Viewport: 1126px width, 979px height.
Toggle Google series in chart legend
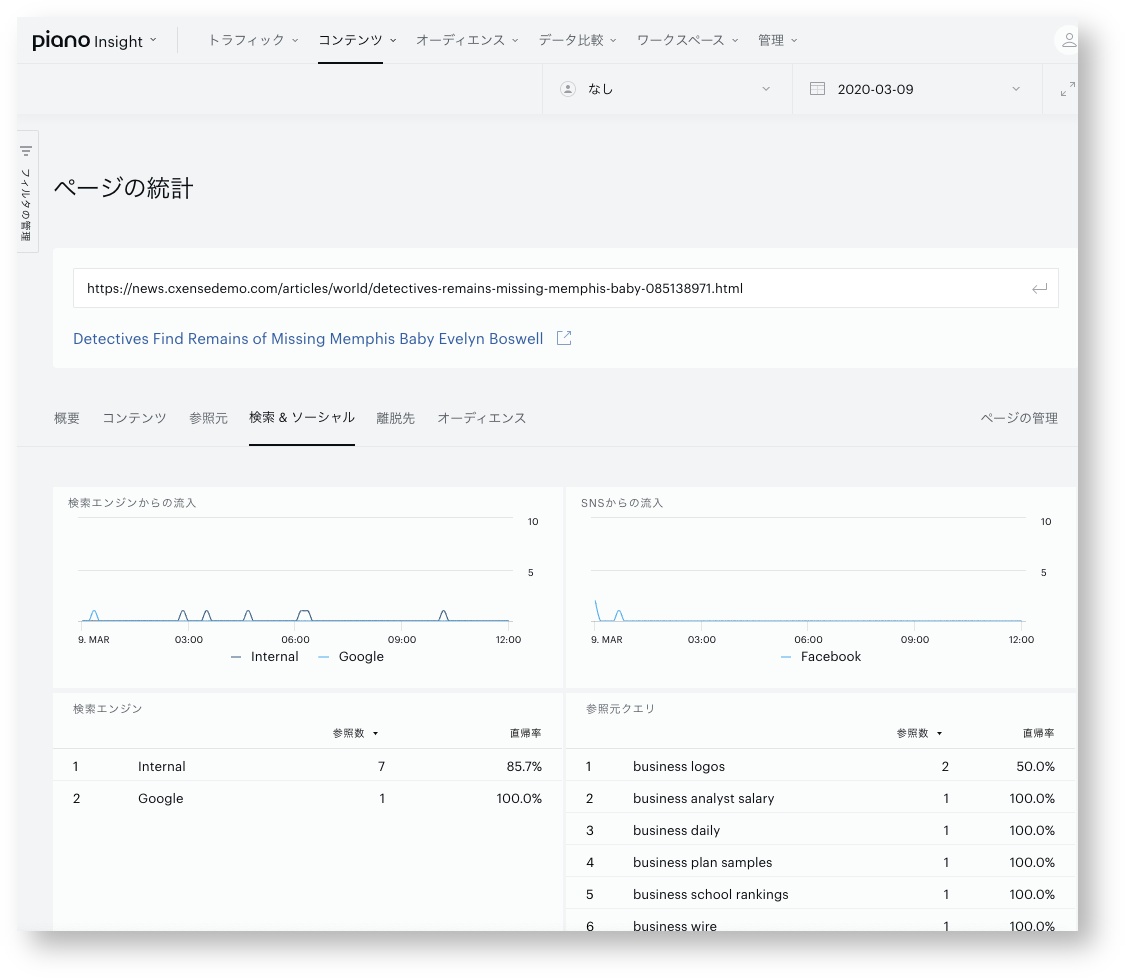click(x=351, y=656)
